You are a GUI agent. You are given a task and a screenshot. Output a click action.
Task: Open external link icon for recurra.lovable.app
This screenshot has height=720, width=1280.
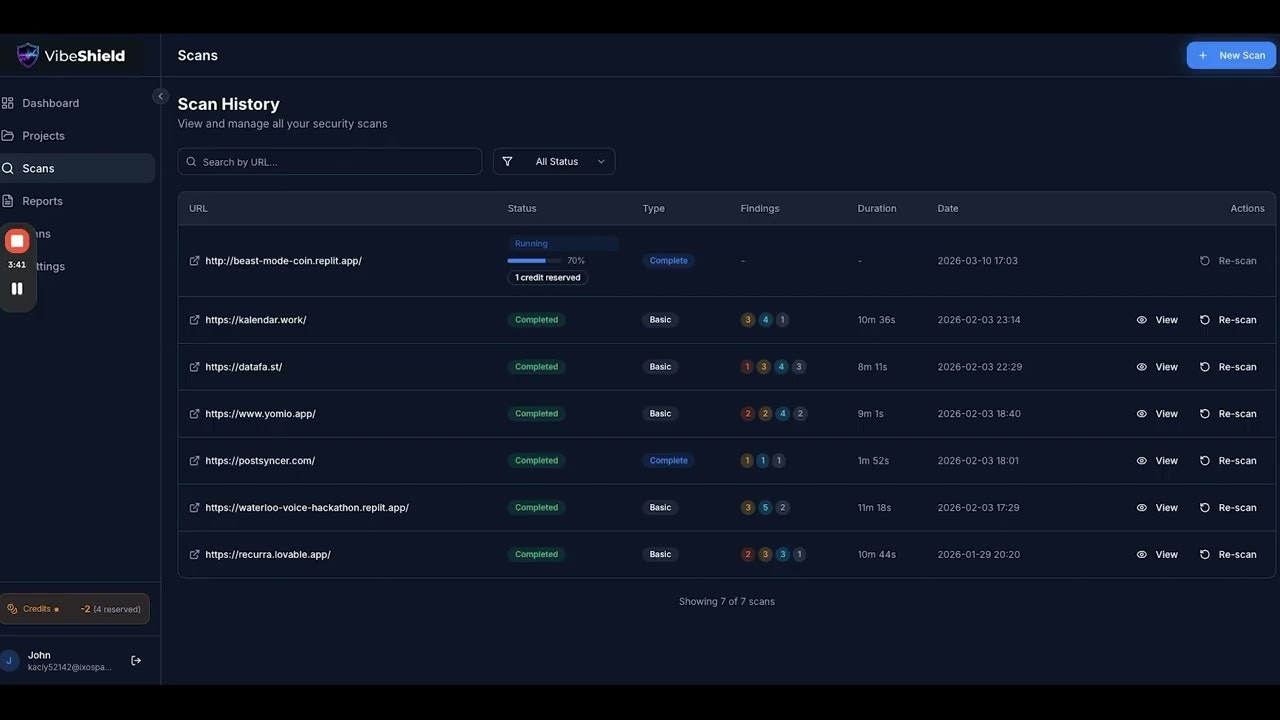194,555
